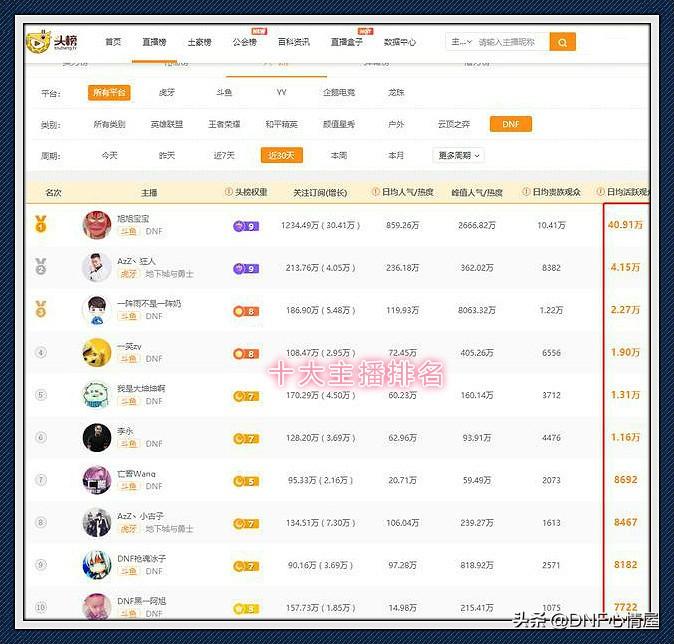Select the 颜值星秀 category

pyautogui.click(x=339, y=124)
